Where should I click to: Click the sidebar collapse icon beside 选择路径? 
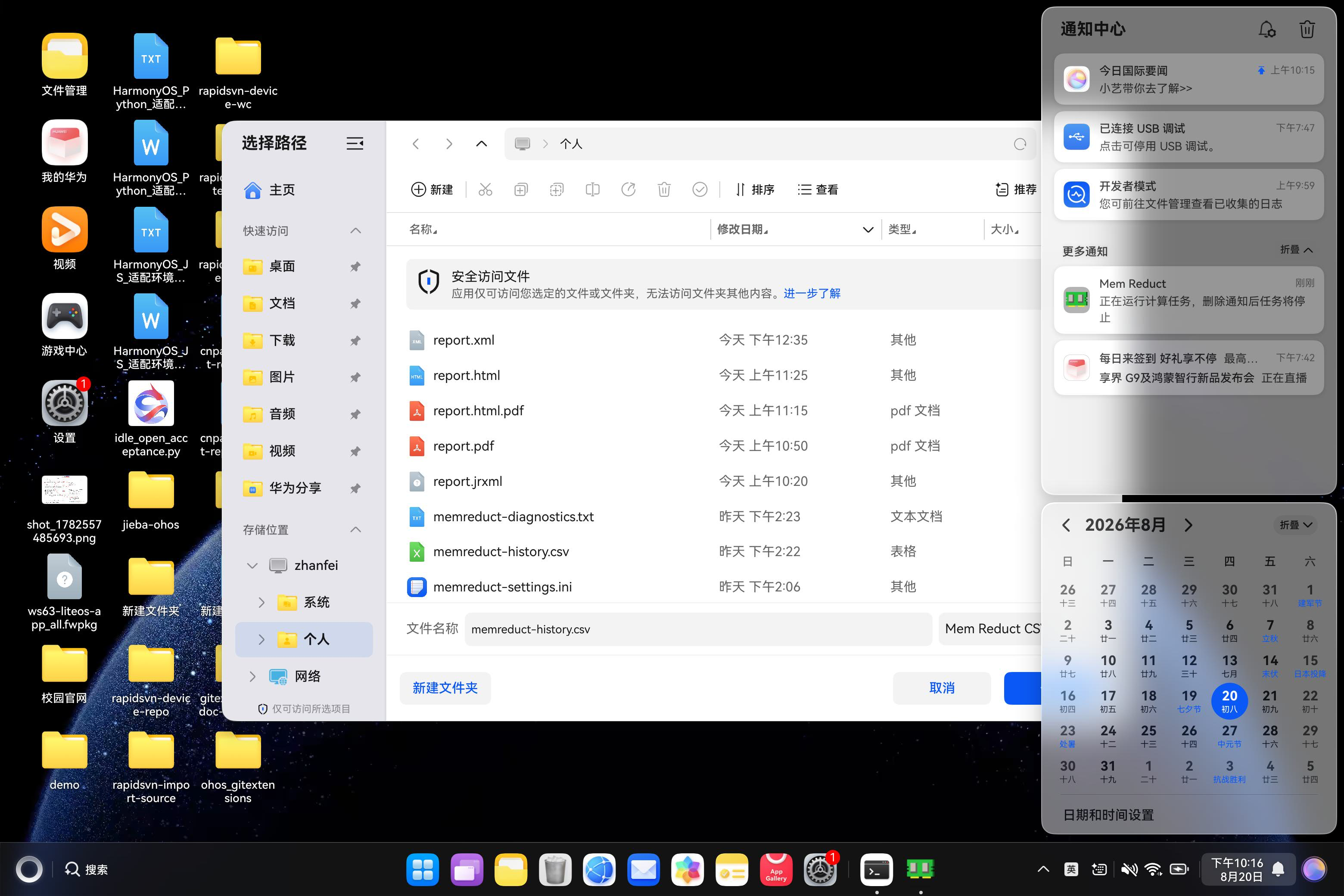click(355, 143)
